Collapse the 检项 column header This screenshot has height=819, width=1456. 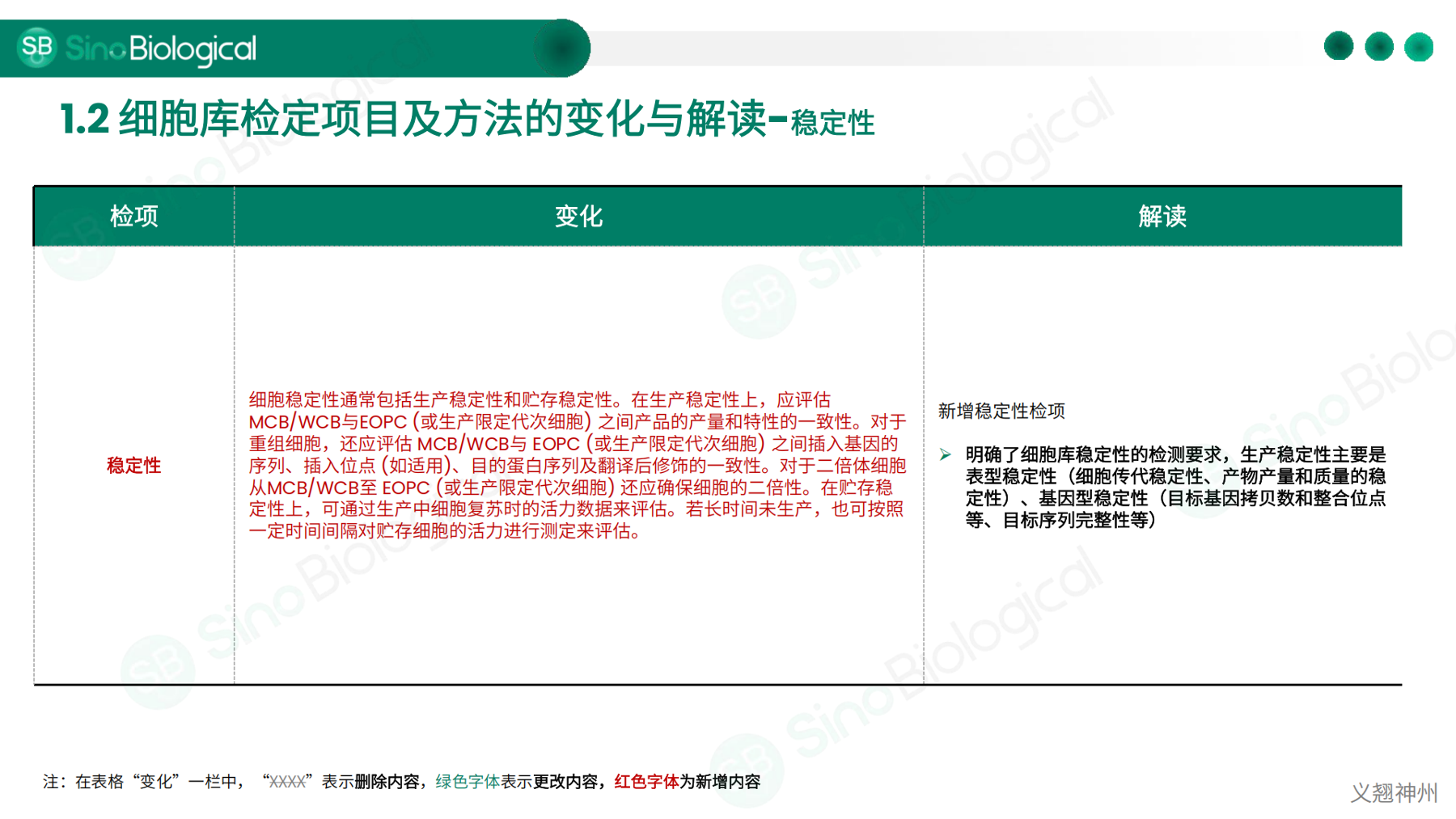point(133,216)
